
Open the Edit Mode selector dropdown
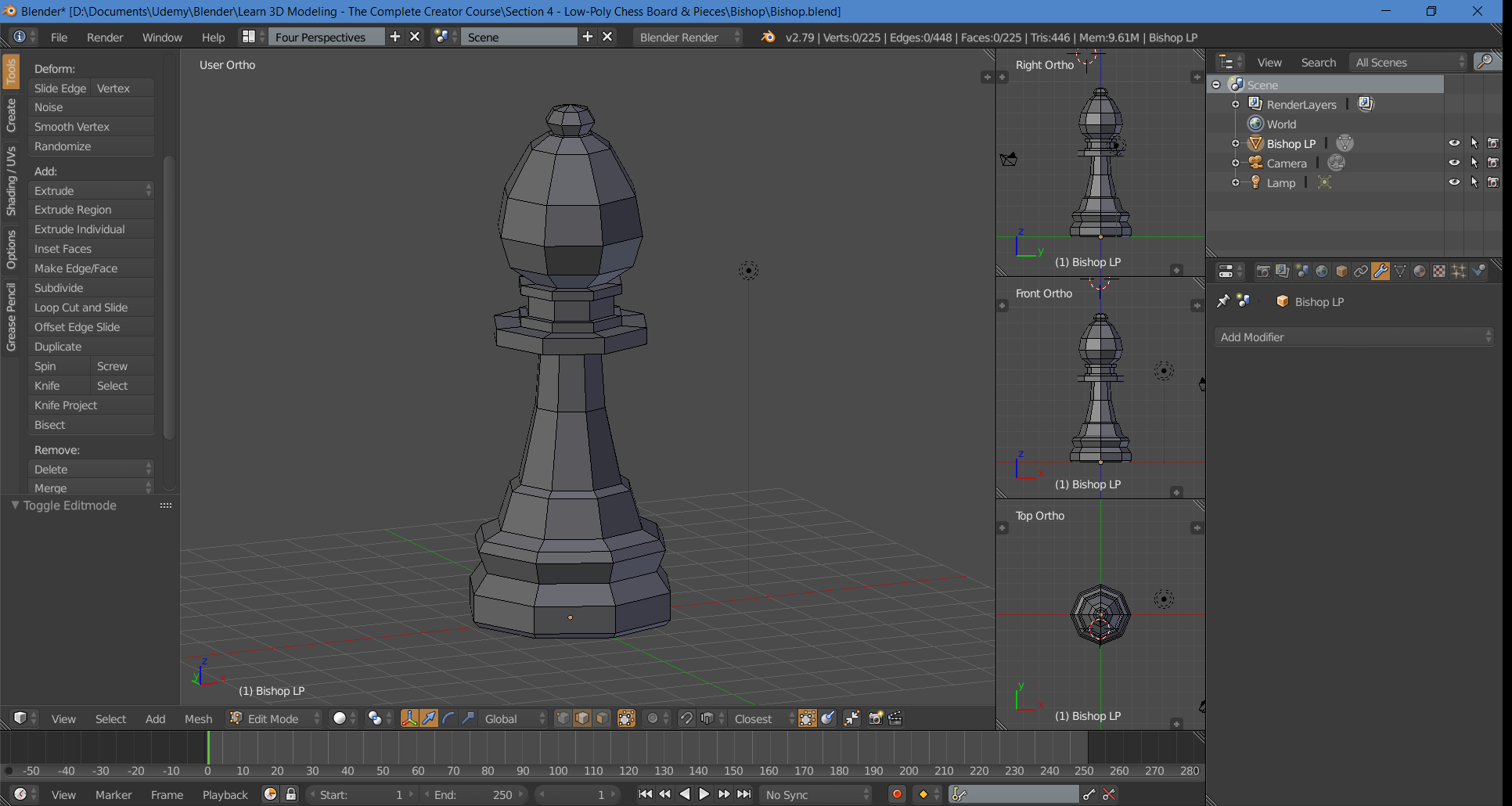tap(275, 718)
